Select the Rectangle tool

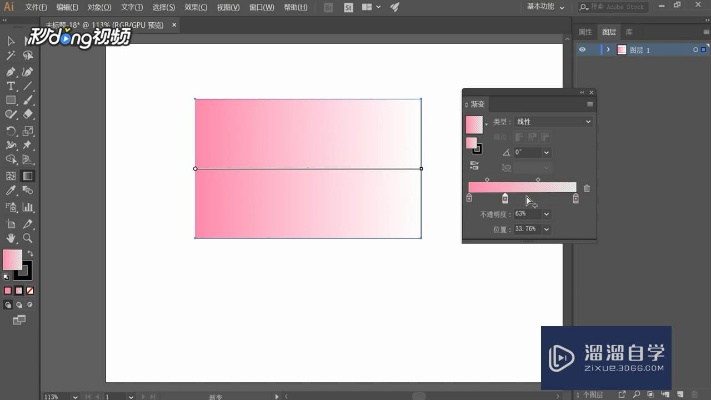coord(11,100)
